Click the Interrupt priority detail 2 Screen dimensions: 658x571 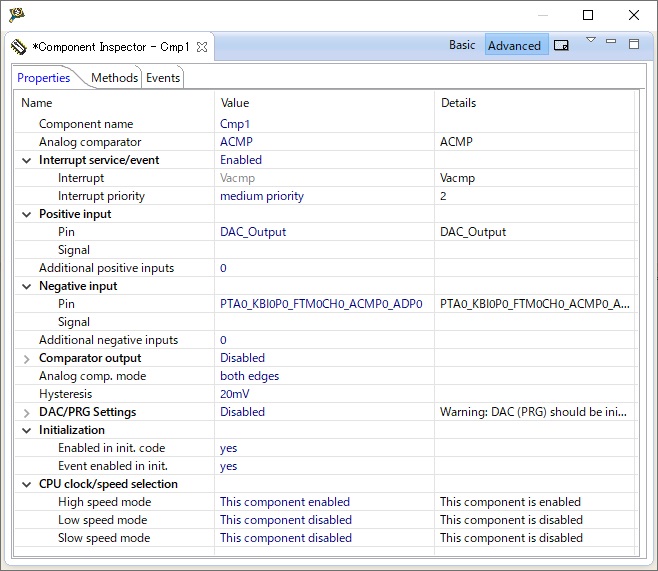point(443,196)
